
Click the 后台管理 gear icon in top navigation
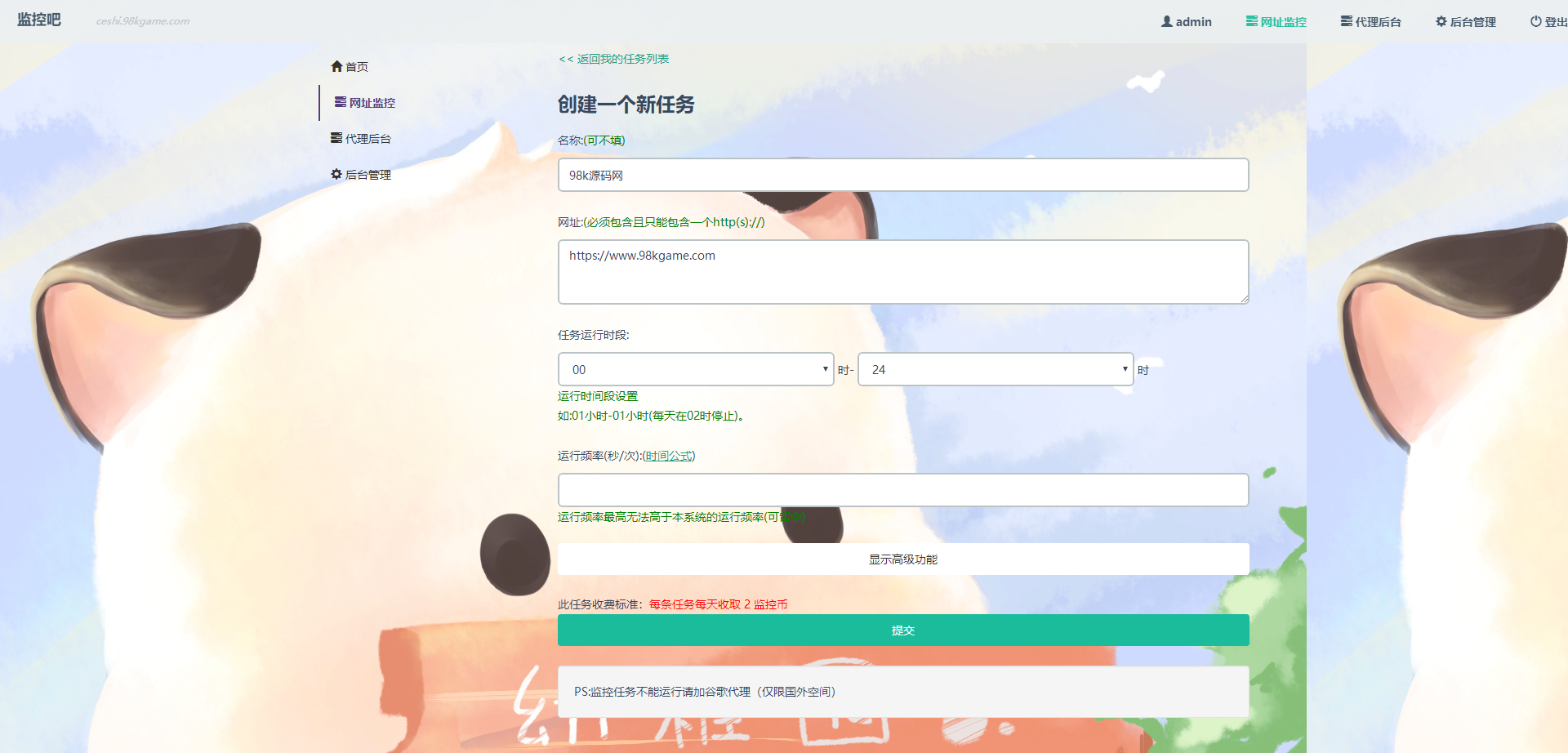tap(1441, 21)
